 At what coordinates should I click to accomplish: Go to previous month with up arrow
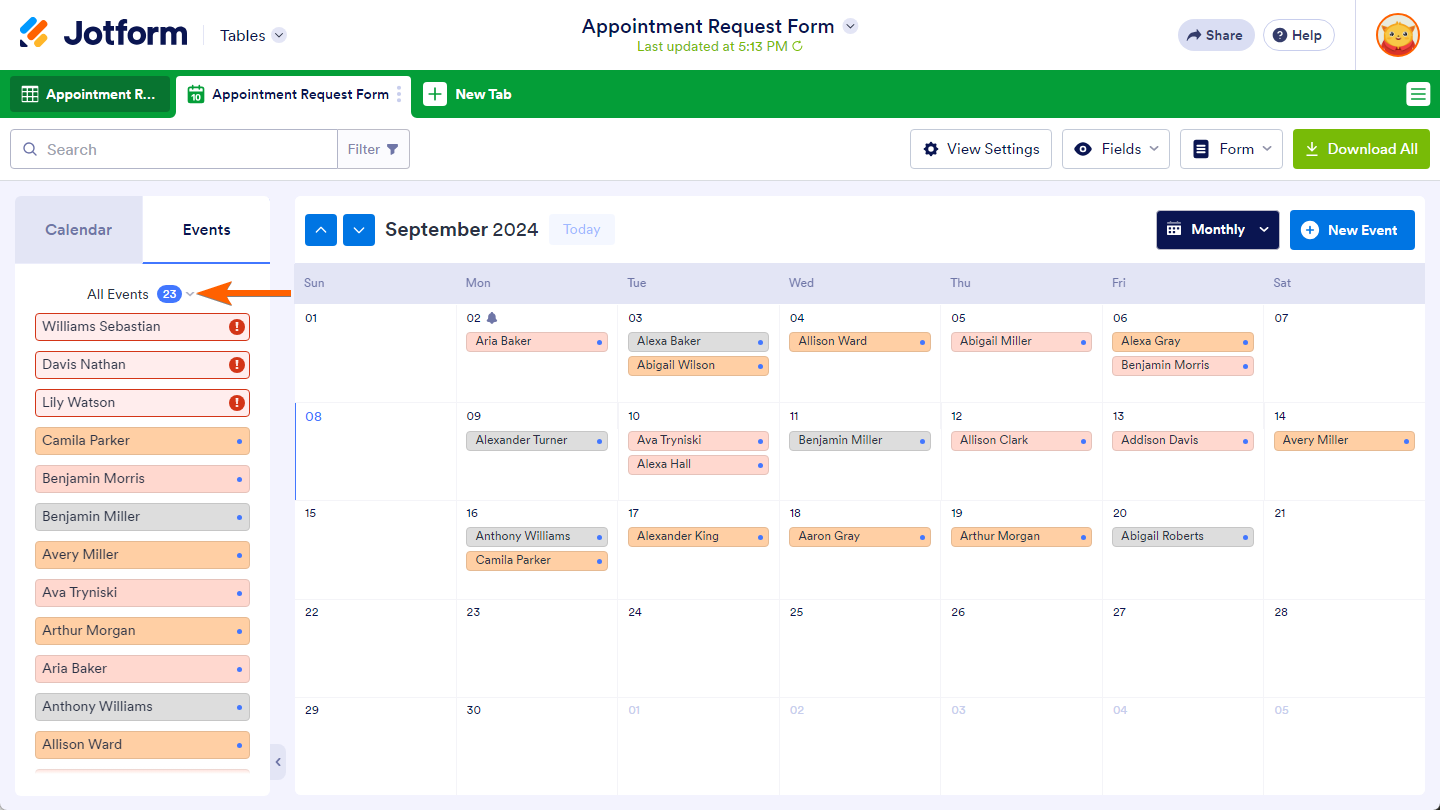click(x=321, y=230)
